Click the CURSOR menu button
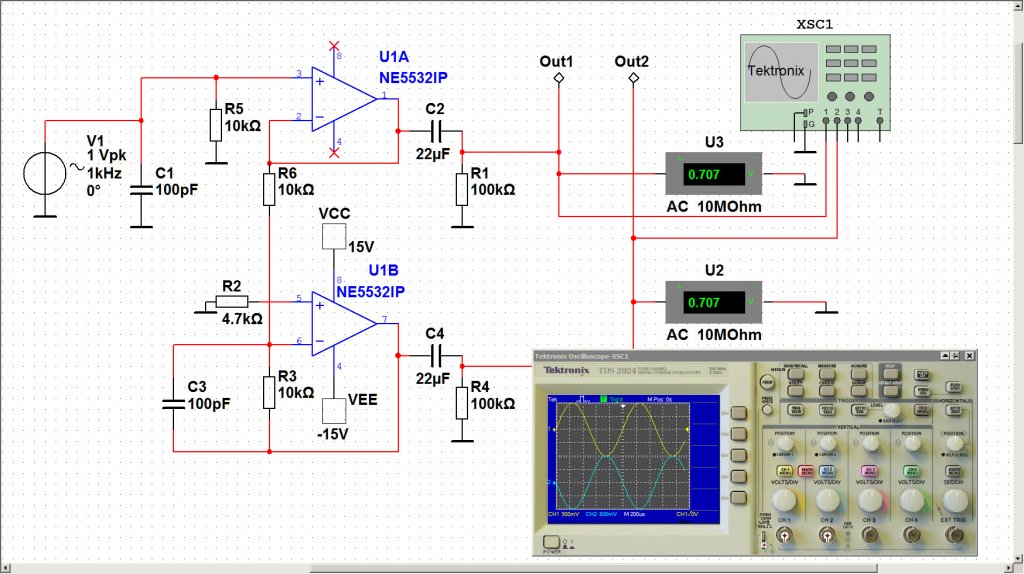 click(x=827, y=391)
